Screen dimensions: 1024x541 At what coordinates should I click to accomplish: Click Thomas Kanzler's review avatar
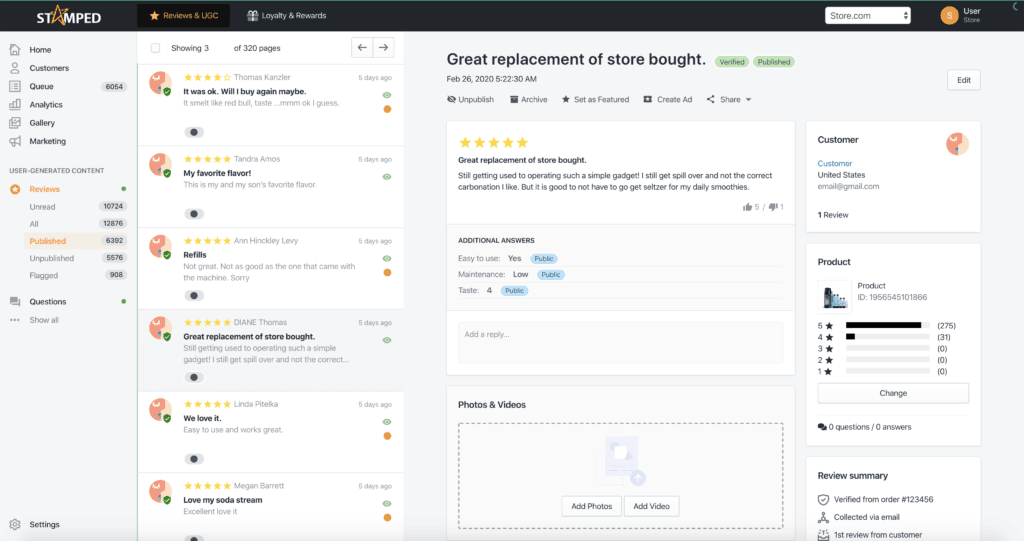160,83
